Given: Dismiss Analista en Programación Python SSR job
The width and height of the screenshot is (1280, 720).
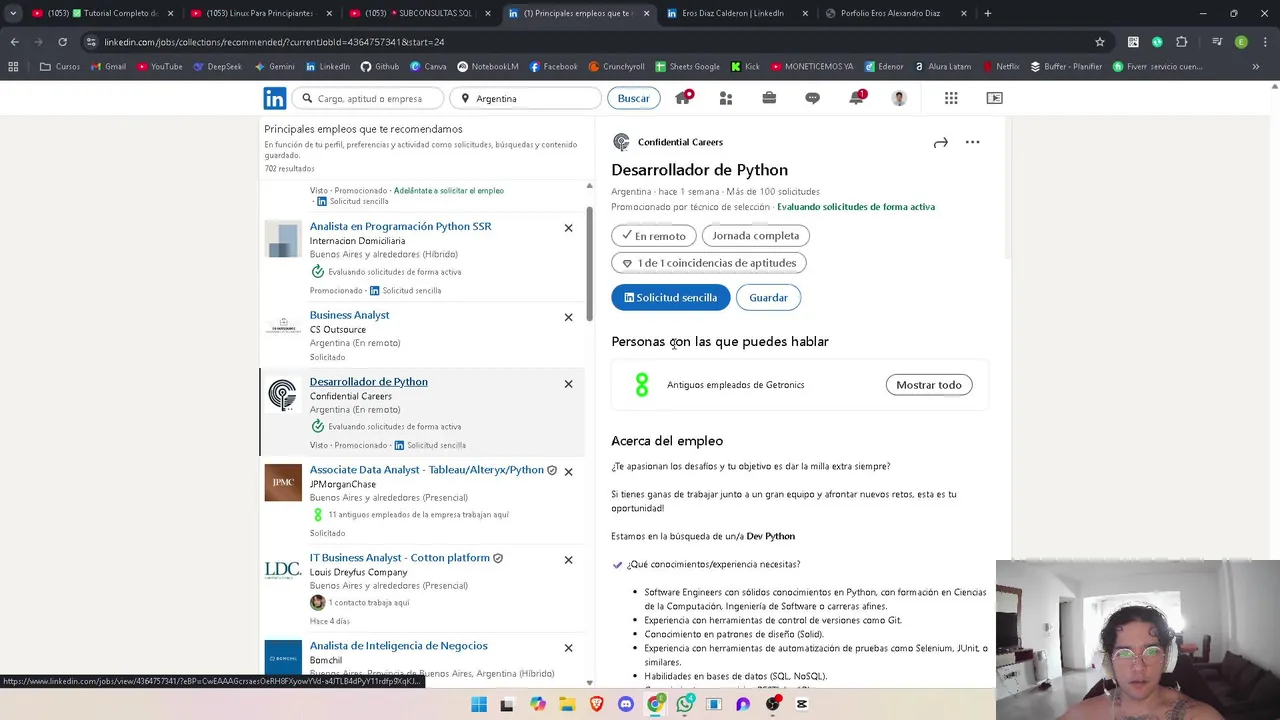Looking at the screenshot, I should click(x=568, y=228).
